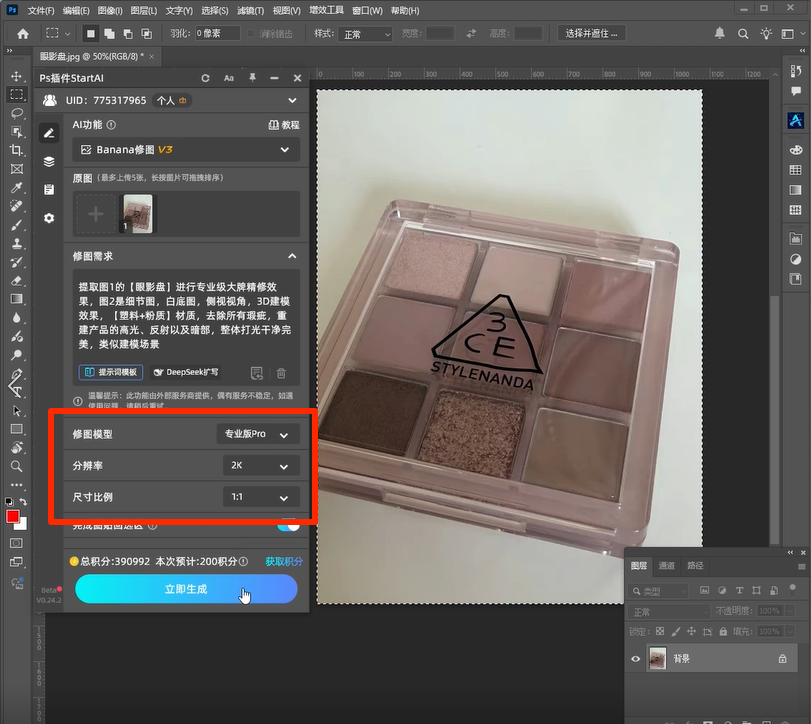Toggle the lock all icon in Layers panel
Image resolution: width=811 pixels, height=724 pixels.
(x=723, y=631)
